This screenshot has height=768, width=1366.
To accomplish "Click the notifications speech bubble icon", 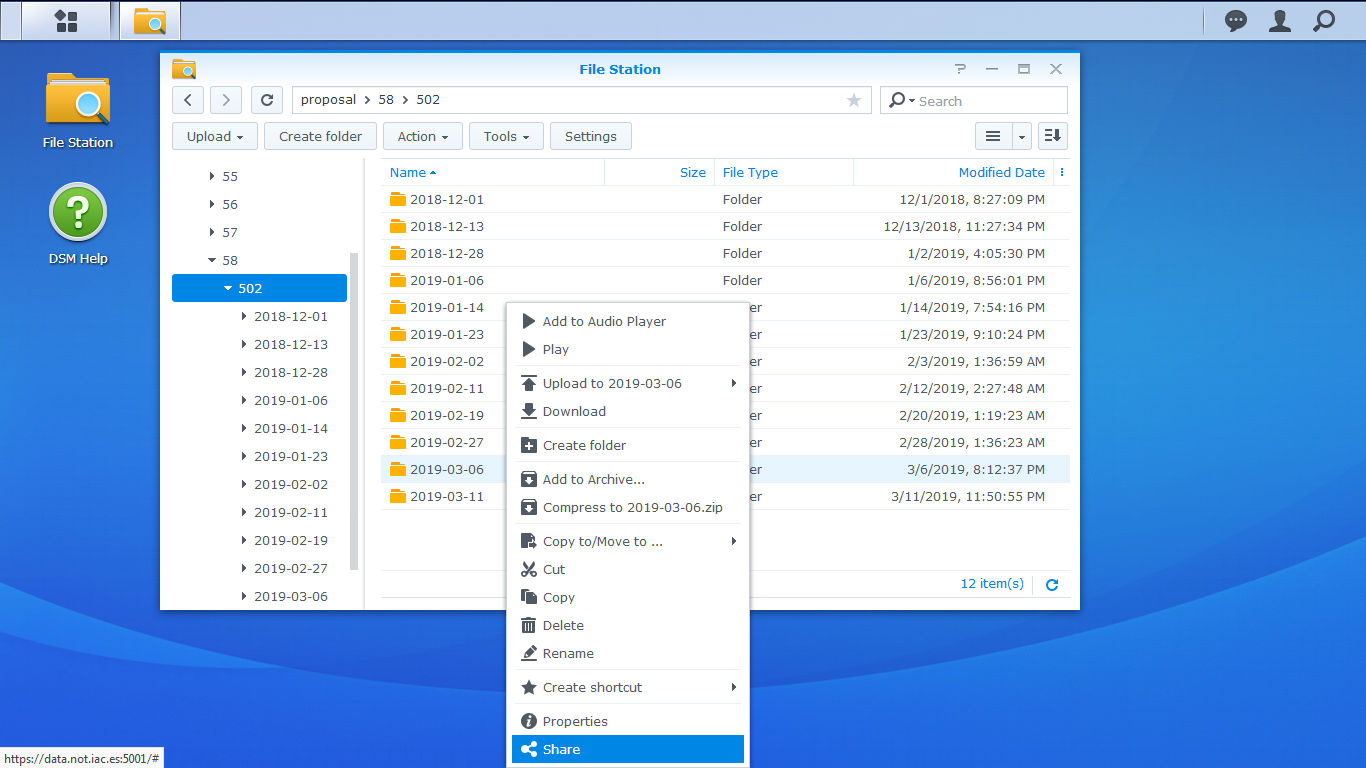I will [1236, 21].
